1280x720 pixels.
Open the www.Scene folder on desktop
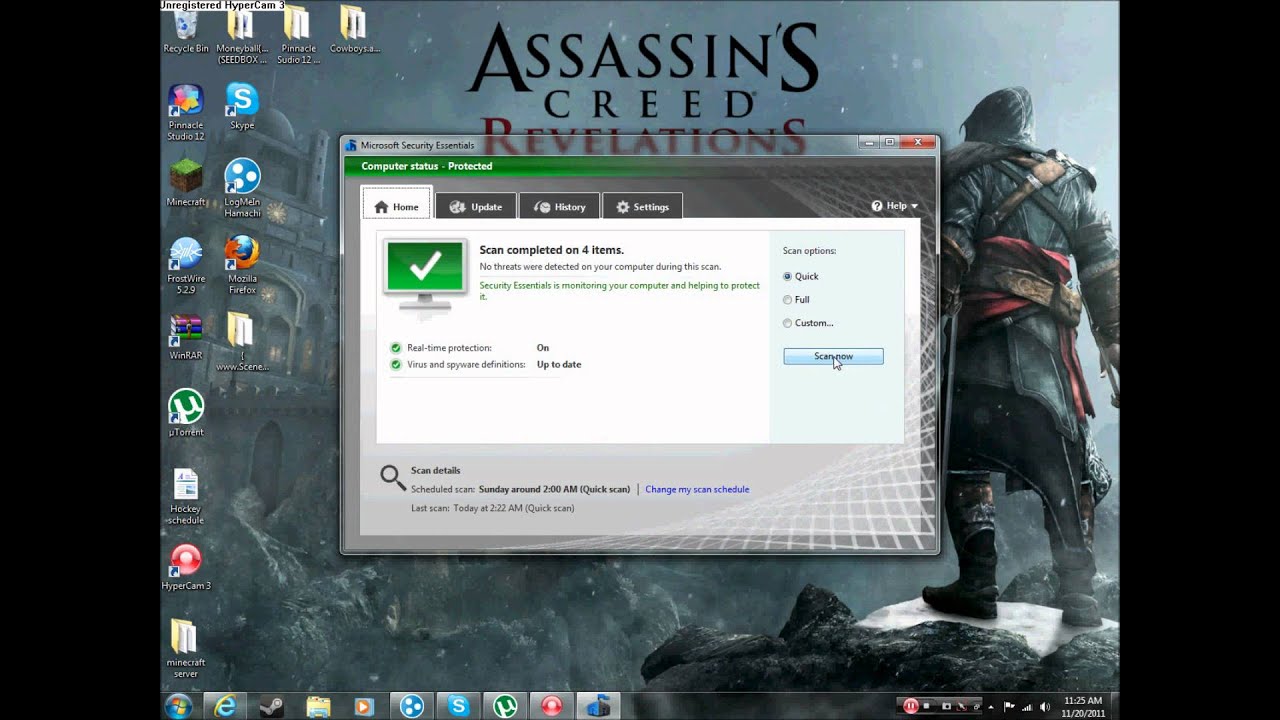coord(242,342)
